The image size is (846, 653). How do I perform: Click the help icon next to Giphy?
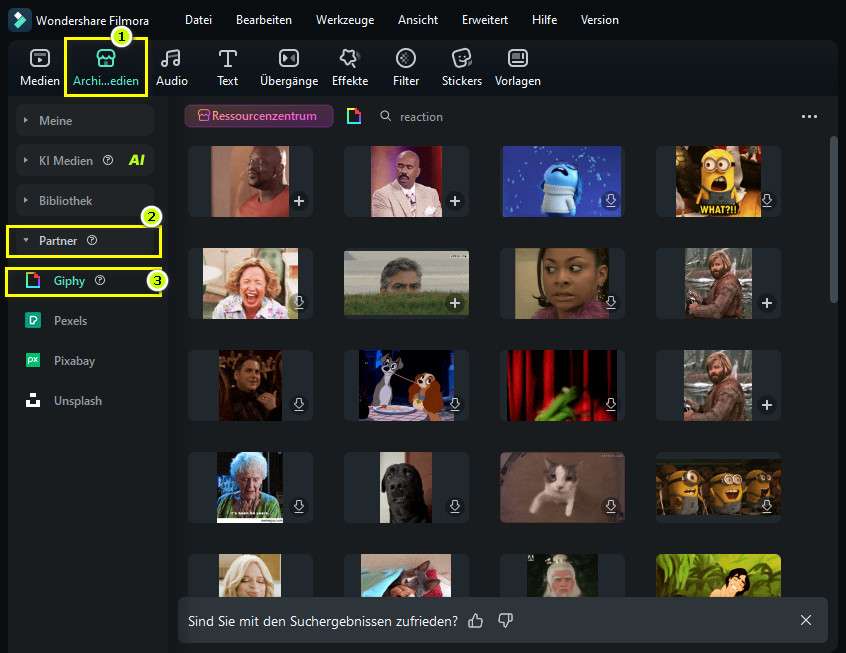point(100,280)
